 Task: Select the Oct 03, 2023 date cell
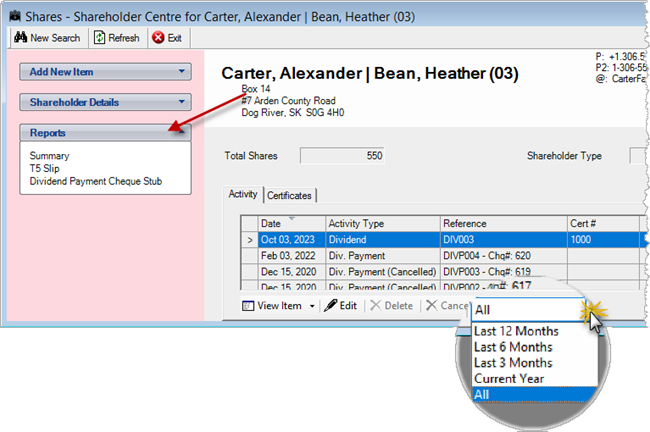(x=291, y=240)
